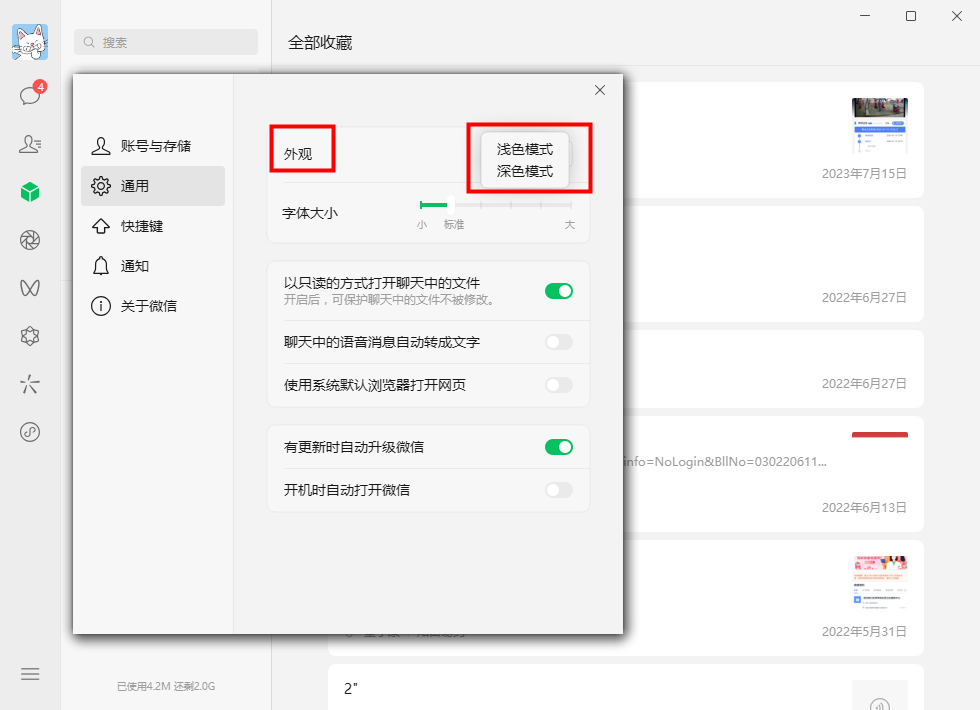This screenshot has width=980, height=710.
Task: Open 通知 settings section
Action: click(153, 266)
